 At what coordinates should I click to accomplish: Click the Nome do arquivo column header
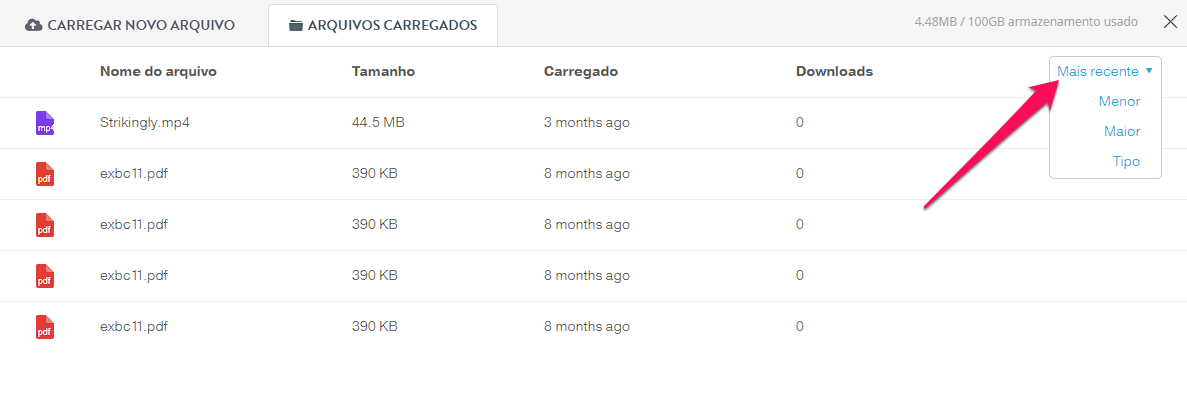point(158,71)
